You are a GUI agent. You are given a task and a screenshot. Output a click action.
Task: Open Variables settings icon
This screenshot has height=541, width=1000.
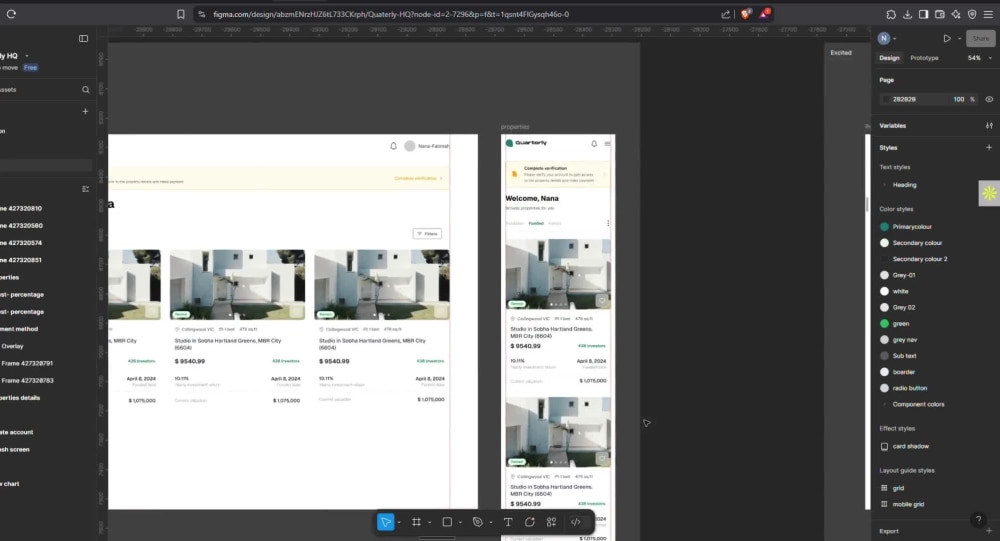pyautogui.click(x=989, y=126)
